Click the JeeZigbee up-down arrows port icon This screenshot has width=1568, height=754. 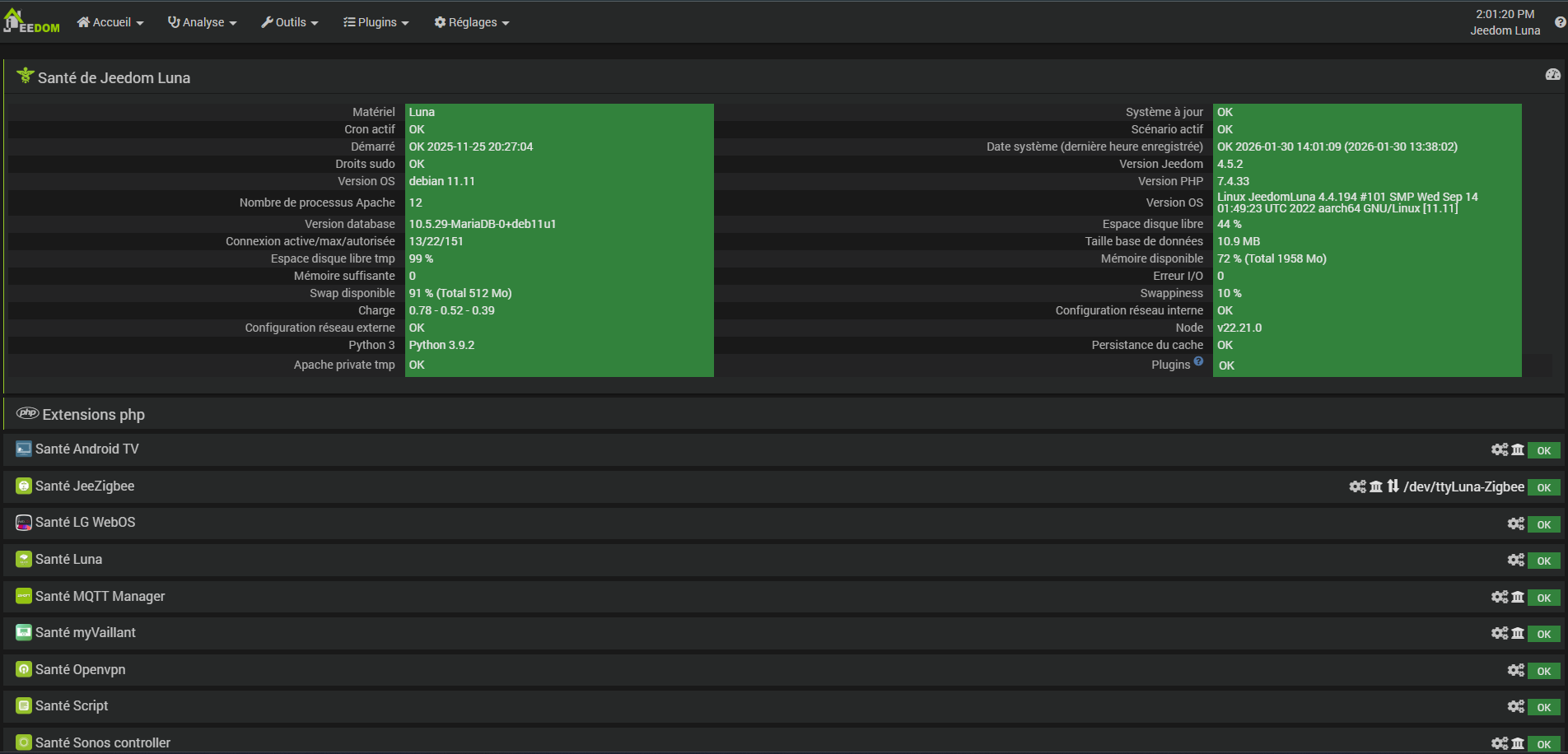pos(1393,486)
